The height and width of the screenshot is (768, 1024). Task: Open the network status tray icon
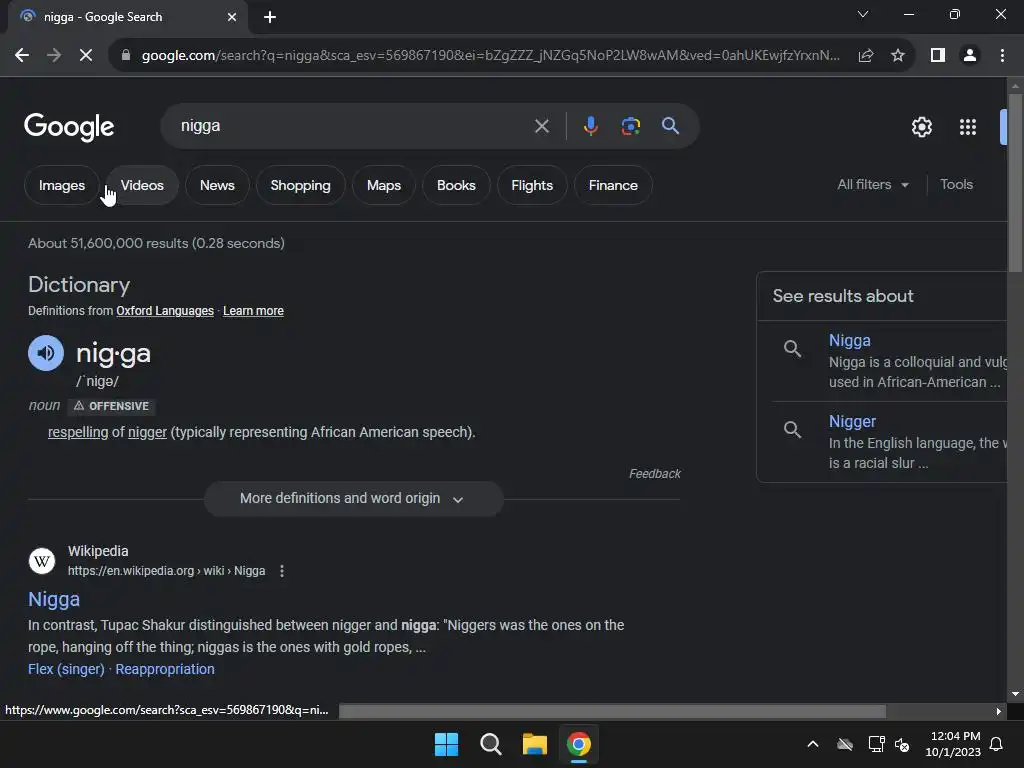coord(876,744)
